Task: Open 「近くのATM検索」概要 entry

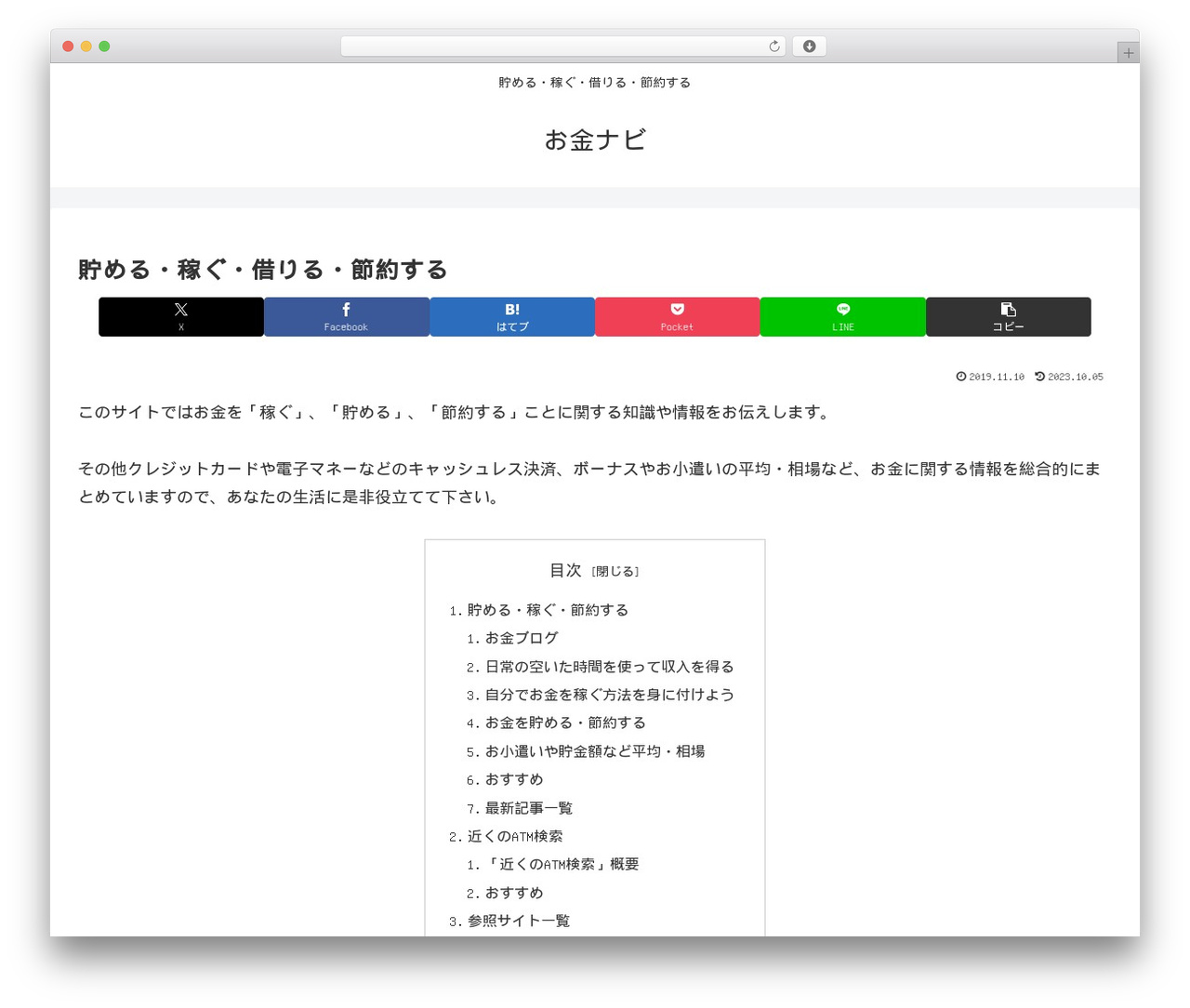Action: pyautogui.click(x=562, y=864)
